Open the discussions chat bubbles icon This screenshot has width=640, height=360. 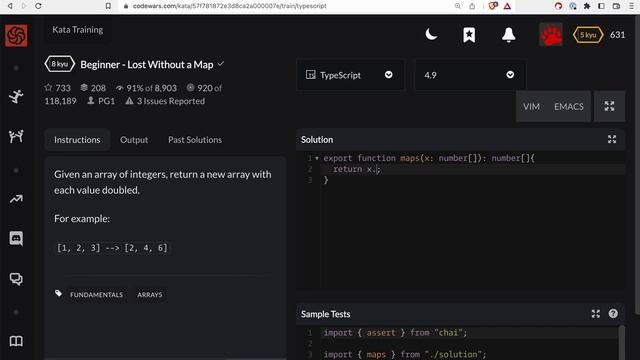tap(16, 279)
